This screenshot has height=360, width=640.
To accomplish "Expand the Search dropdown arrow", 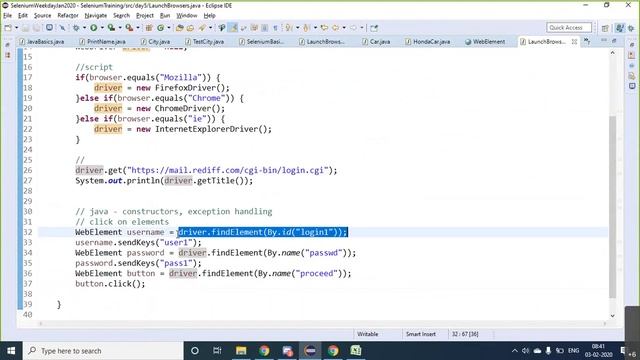I will click(211, 28).
